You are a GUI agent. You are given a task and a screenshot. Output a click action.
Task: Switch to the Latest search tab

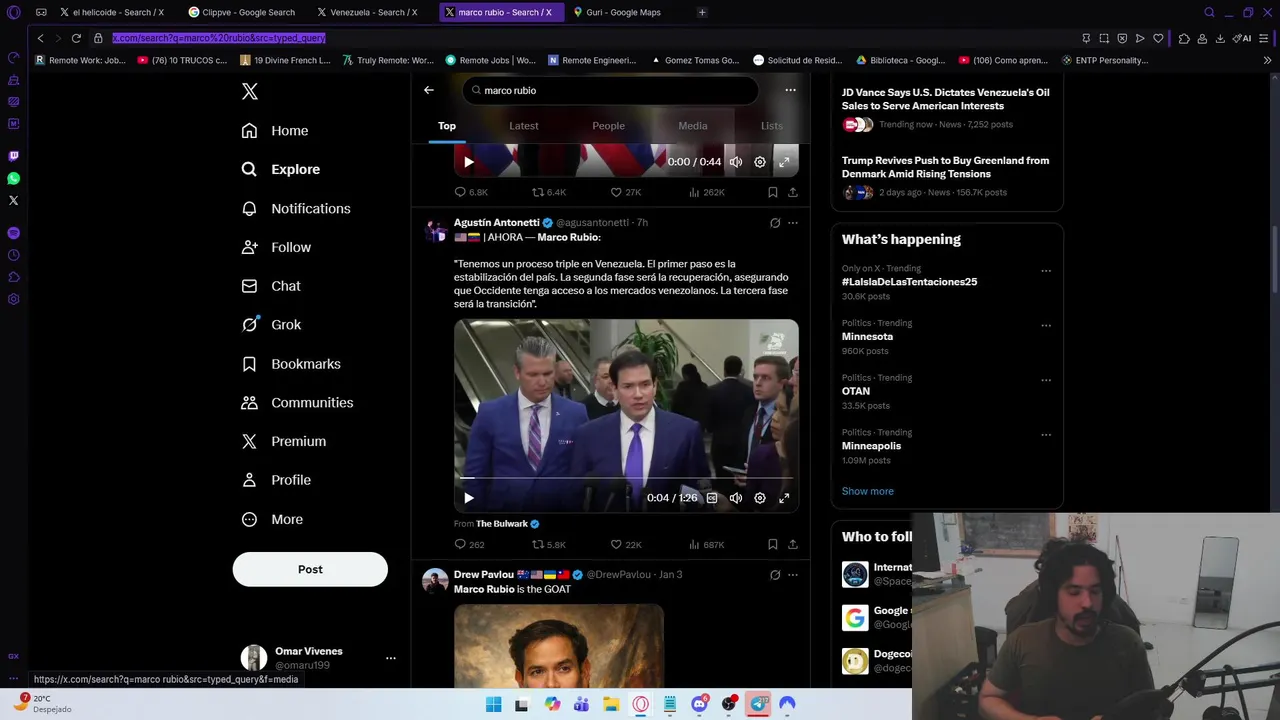(524, 126)
